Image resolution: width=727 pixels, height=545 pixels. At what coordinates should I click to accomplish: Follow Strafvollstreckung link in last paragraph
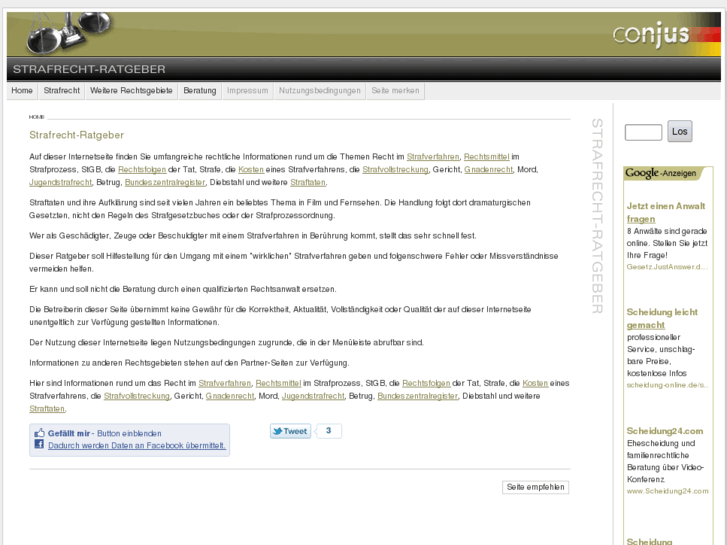point(137,396)
